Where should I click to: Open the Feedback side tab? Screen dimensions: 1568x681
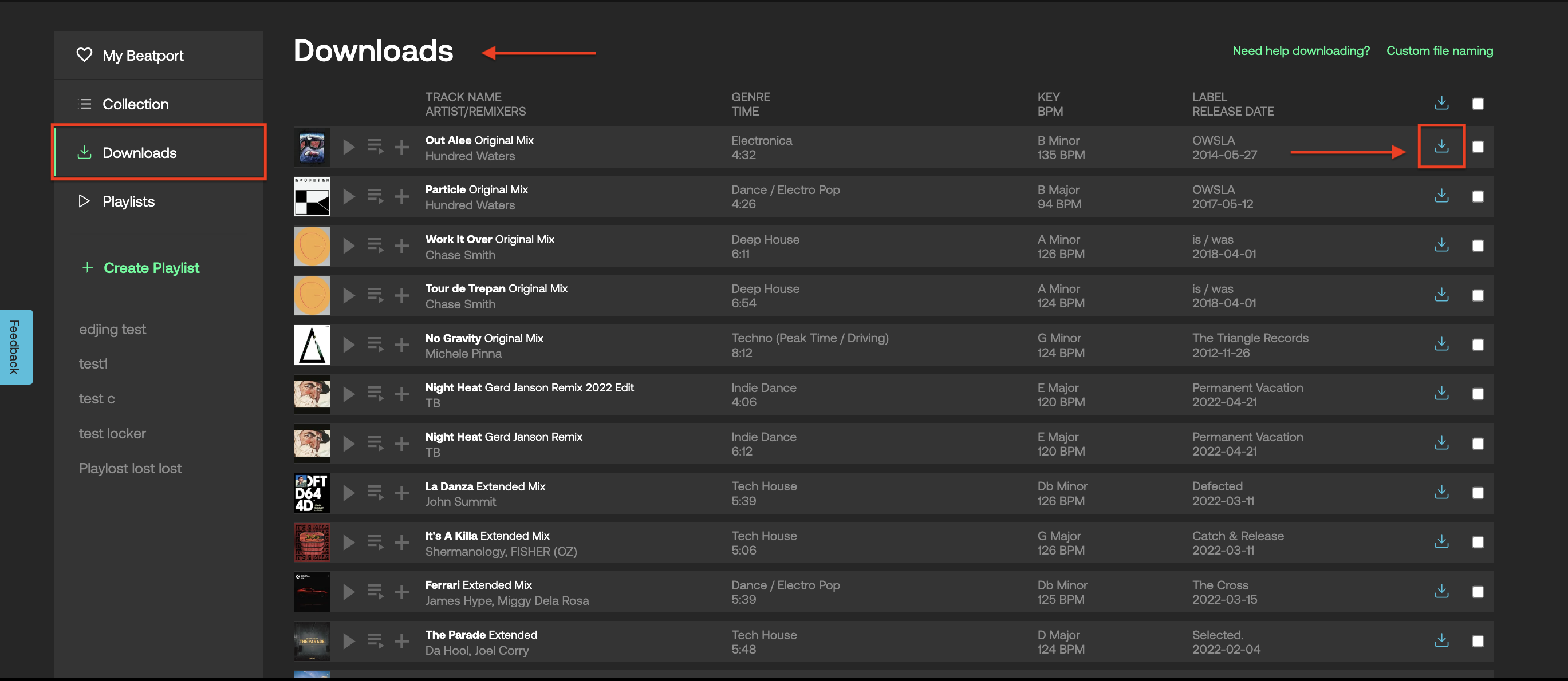click(15, 347)
